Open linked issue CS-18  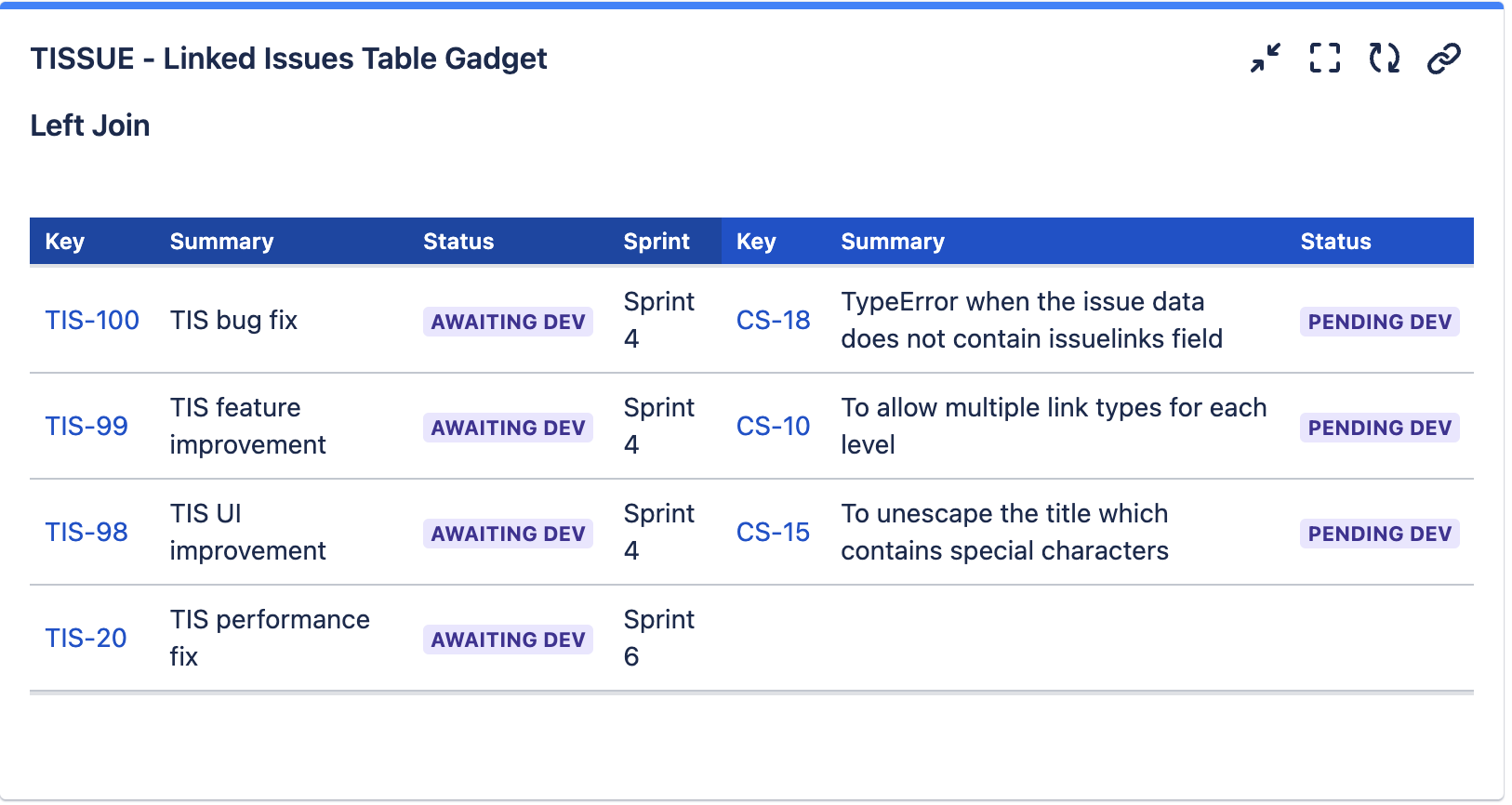coord(773,321)
